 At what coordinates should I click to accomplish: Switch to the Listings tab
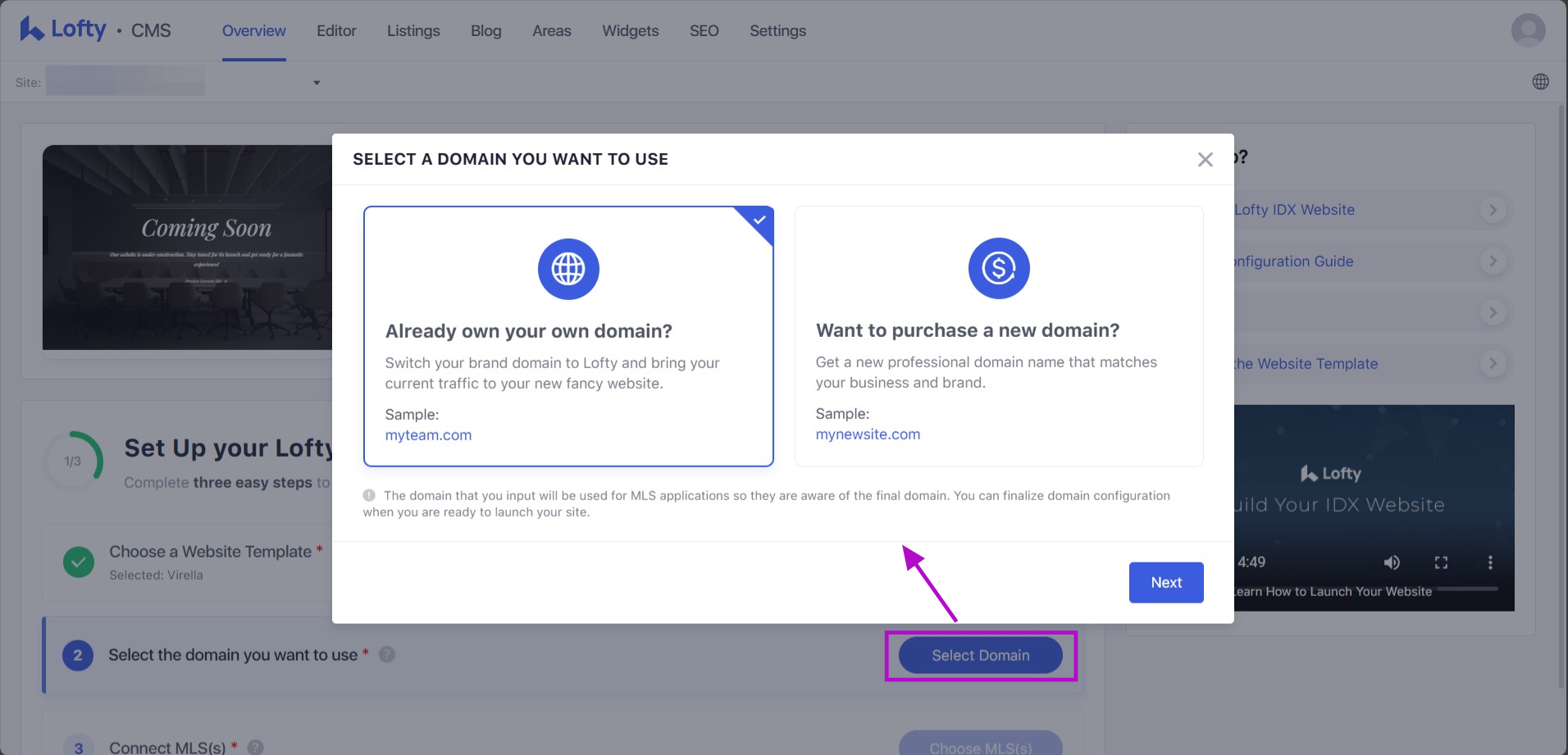413,31
